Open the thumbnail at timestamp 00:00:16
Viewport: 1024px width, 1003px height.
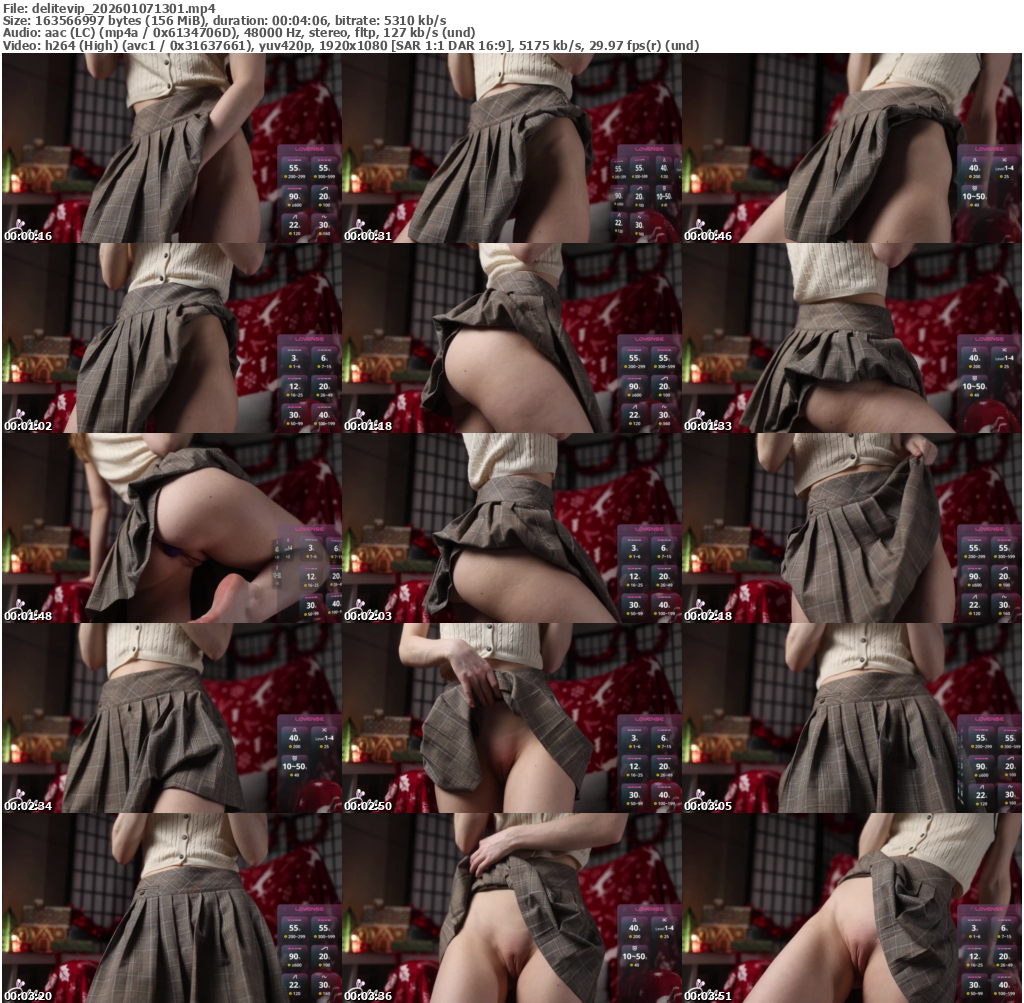[171, 148]
